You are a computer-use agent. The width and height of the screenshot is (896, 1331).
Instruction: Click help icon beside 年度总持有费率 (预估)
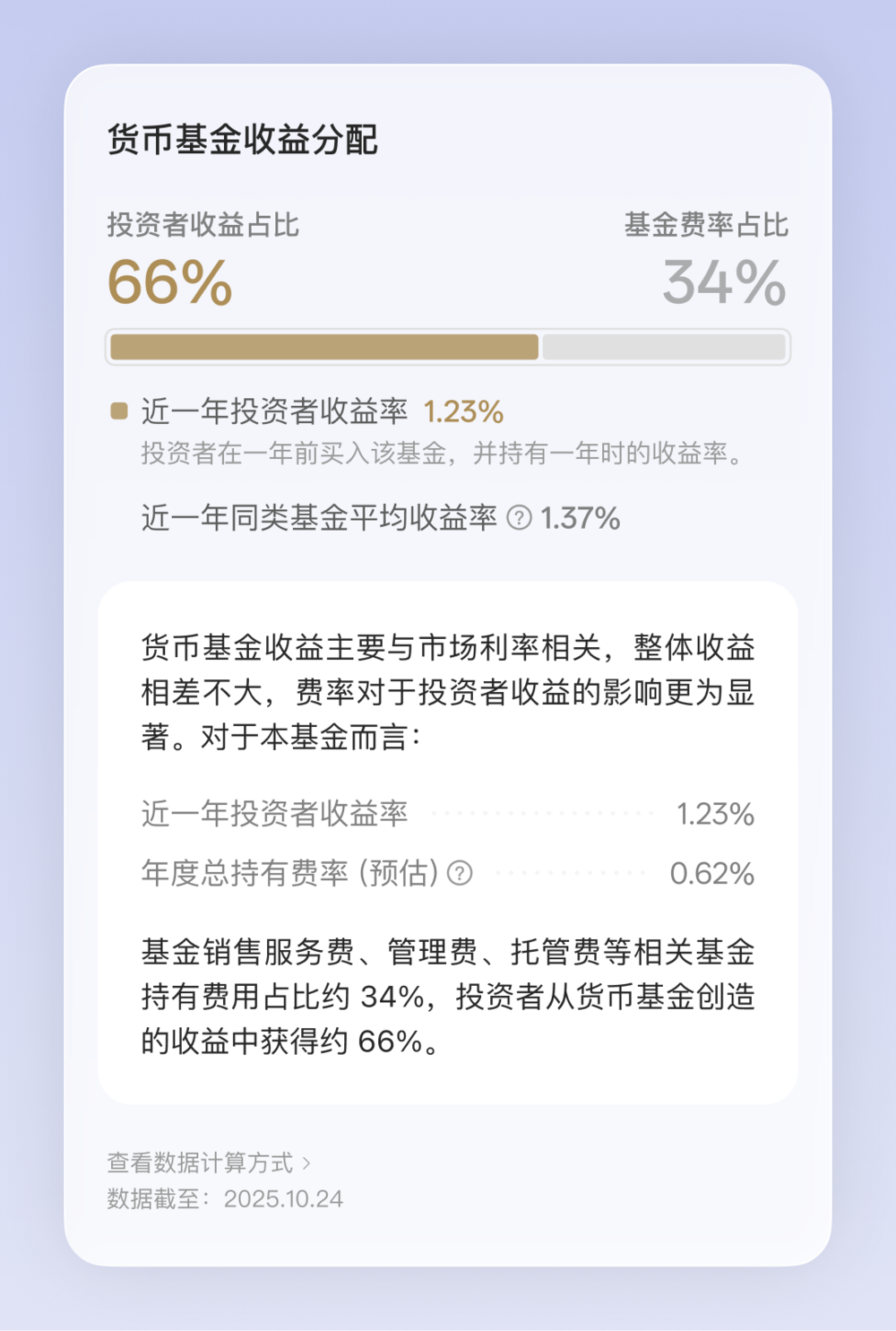pyautogui.click(x=460, y=873)
